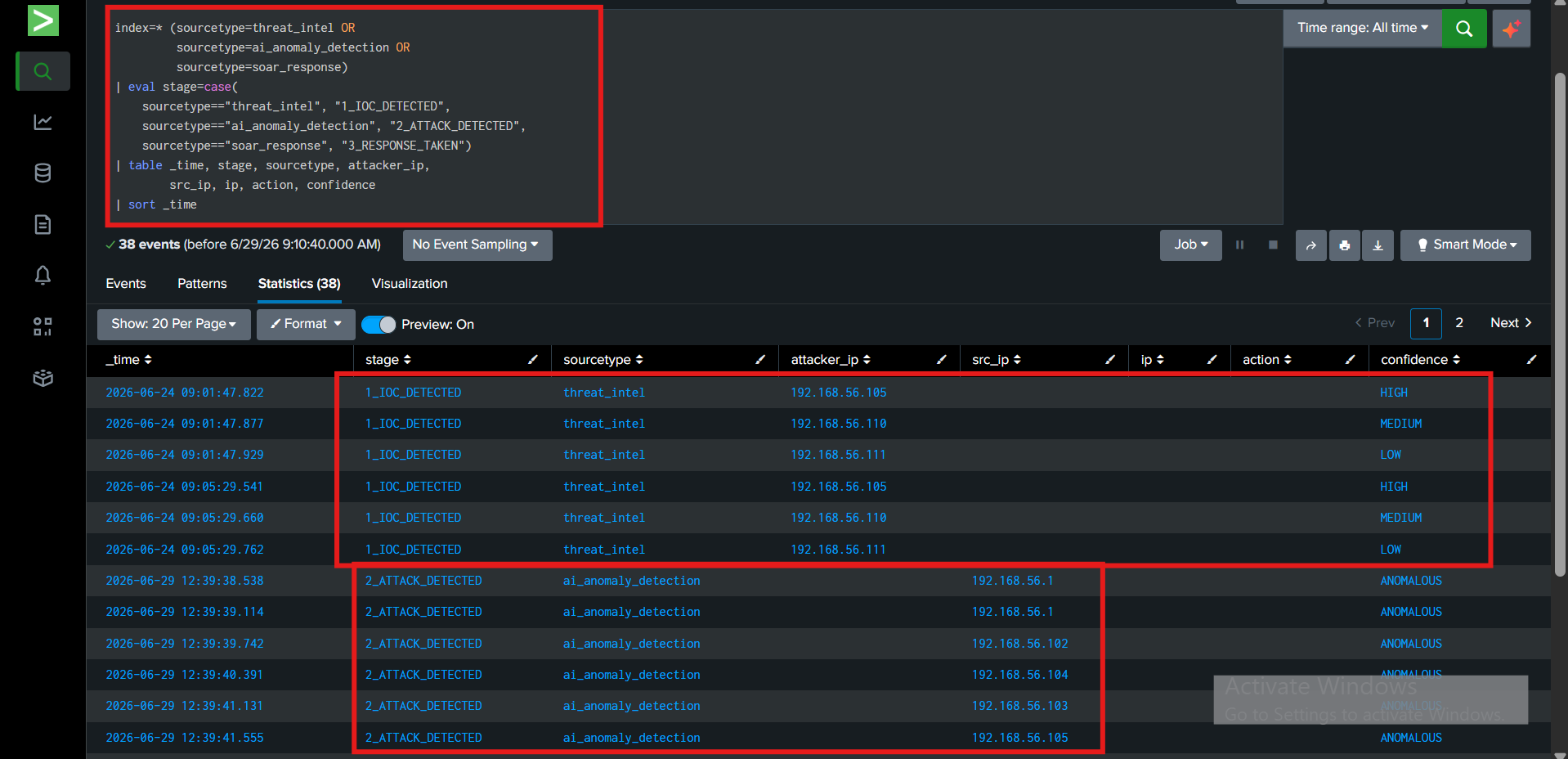
Task: Open the Time range All time dropdown
Action: [1362, 28]
